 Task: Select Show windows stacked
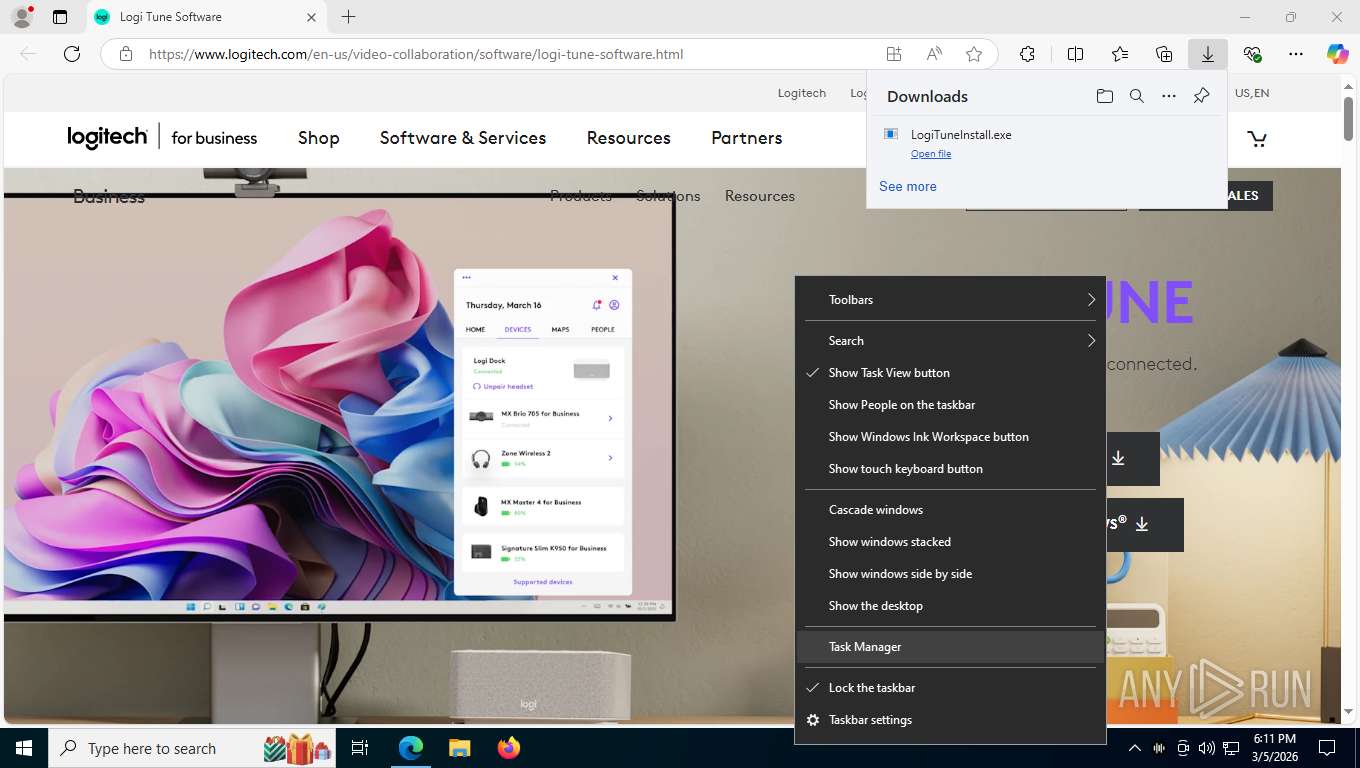point(950,542)
